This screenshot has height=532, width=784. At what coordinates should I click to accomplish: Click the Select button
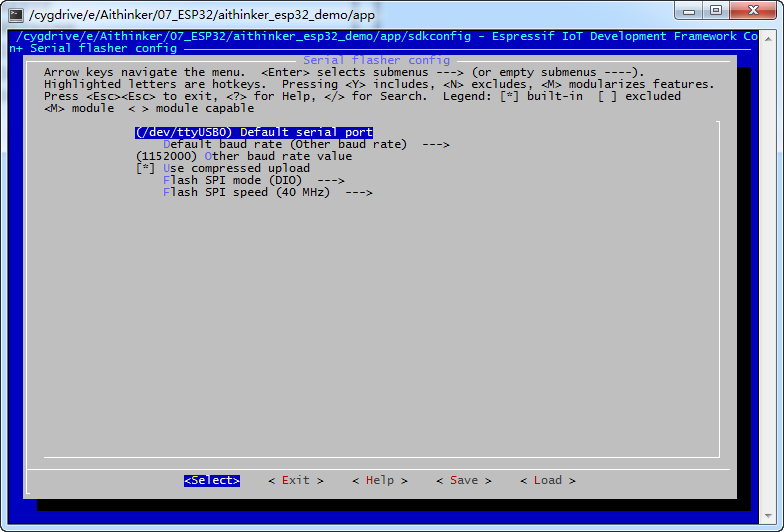[x=212, y=480]
